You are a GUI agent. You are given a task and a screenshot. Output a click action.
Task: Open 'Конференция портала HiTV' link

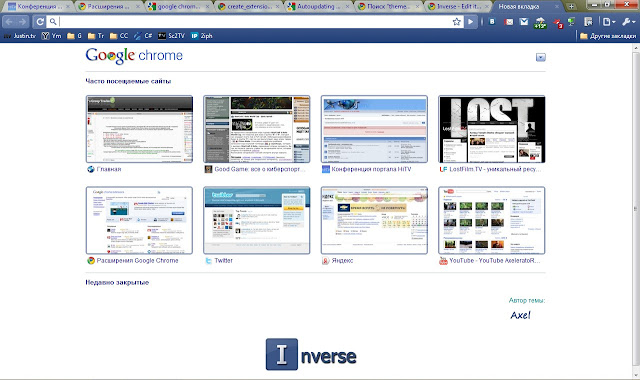(x=371, y=169)
